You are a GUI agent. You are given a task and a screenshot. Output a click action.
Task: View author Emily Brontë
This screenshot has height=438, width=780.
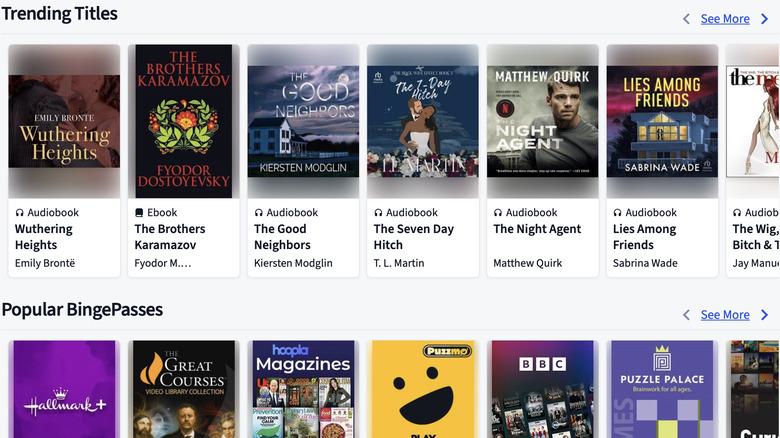45,263
